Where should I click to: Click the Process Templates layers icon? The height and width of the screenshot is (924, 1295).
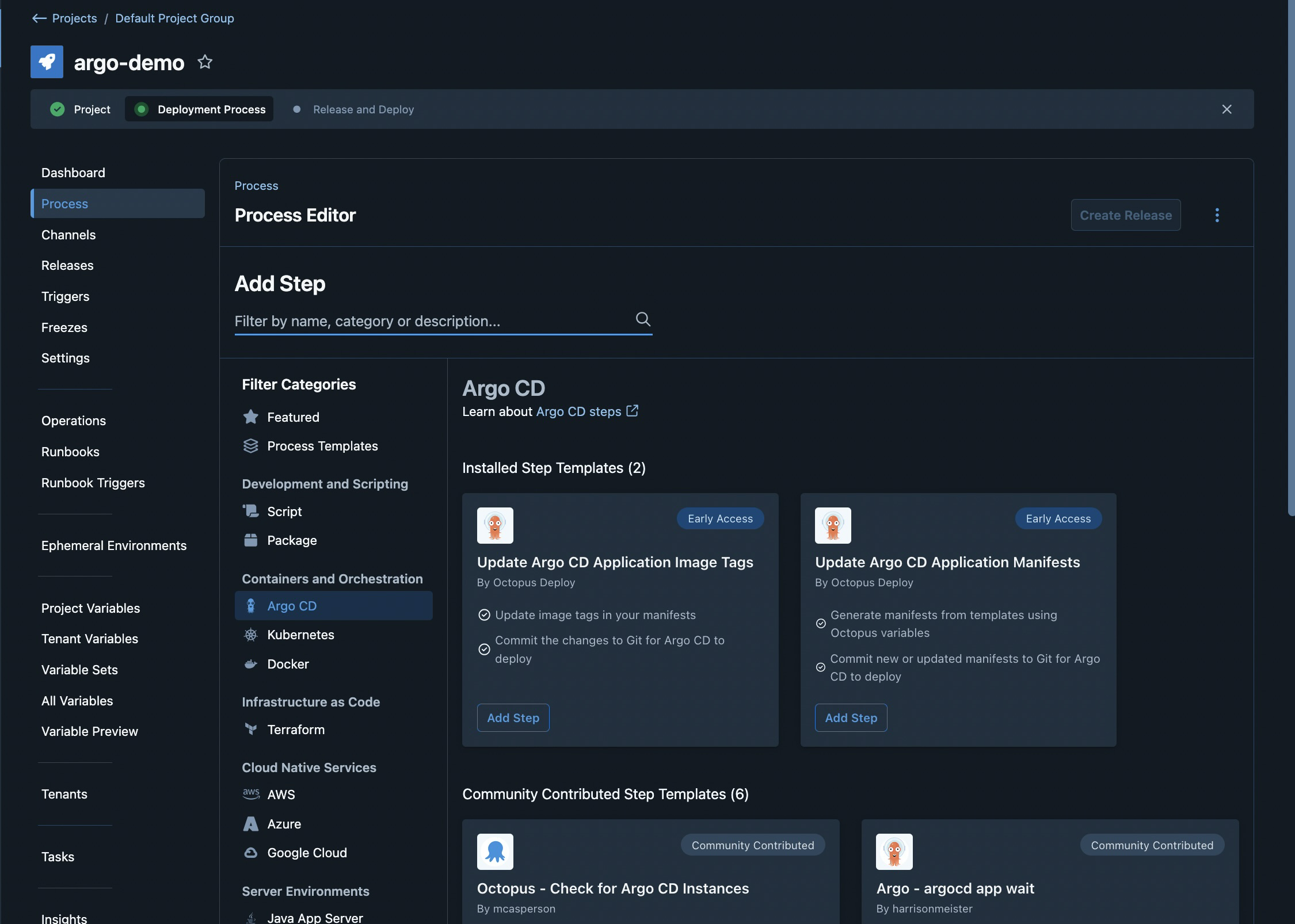tap(250, 446)
